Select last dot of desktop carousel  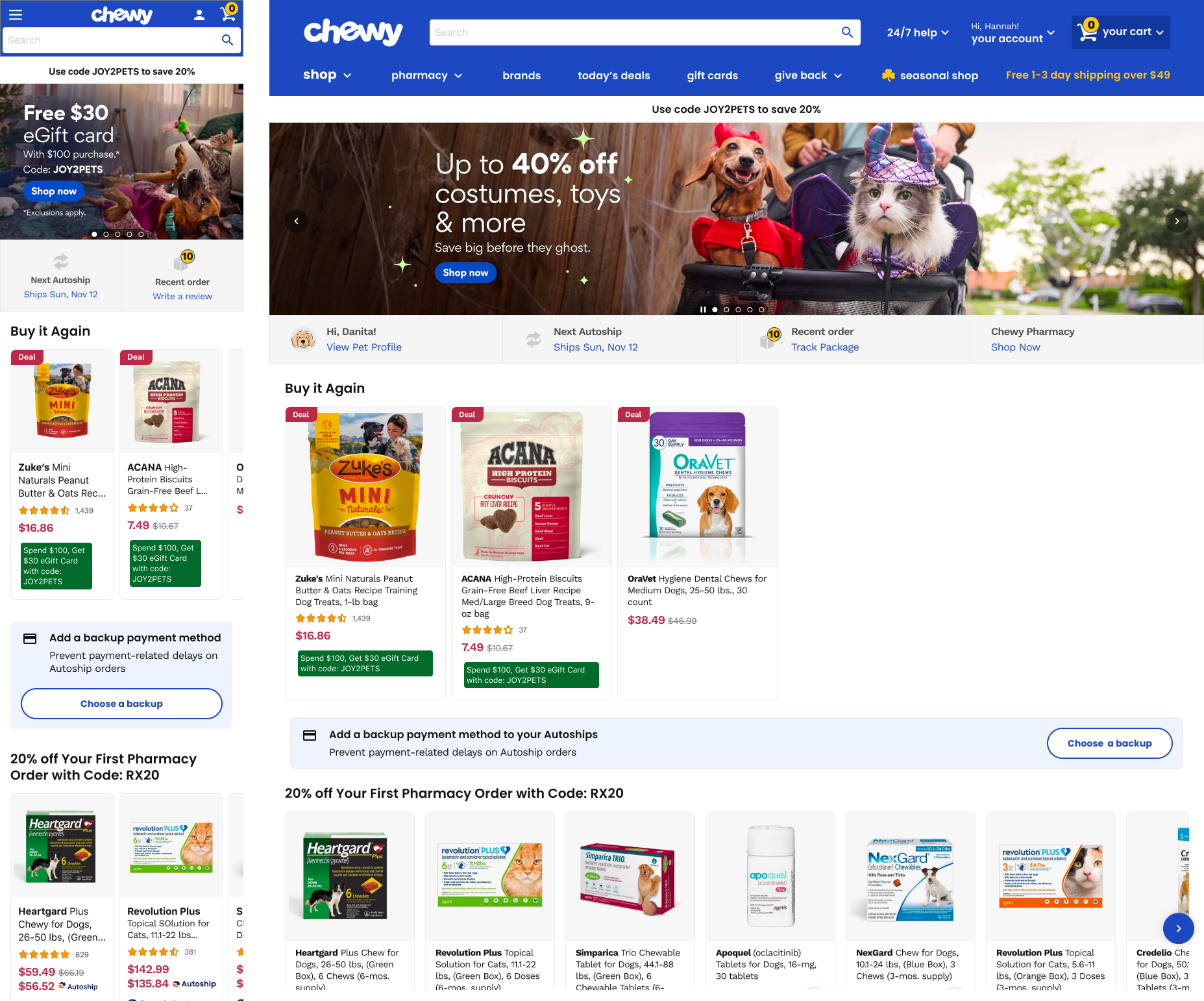tap(761, 310)
